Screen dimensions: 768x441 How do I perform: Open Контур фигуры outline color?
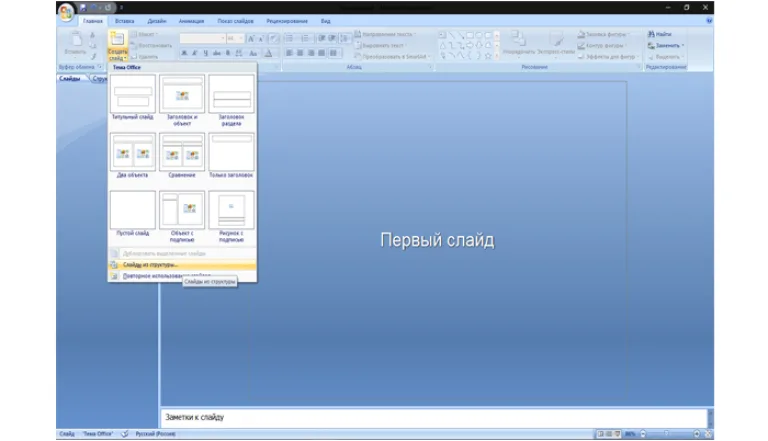tap(602, 46)
